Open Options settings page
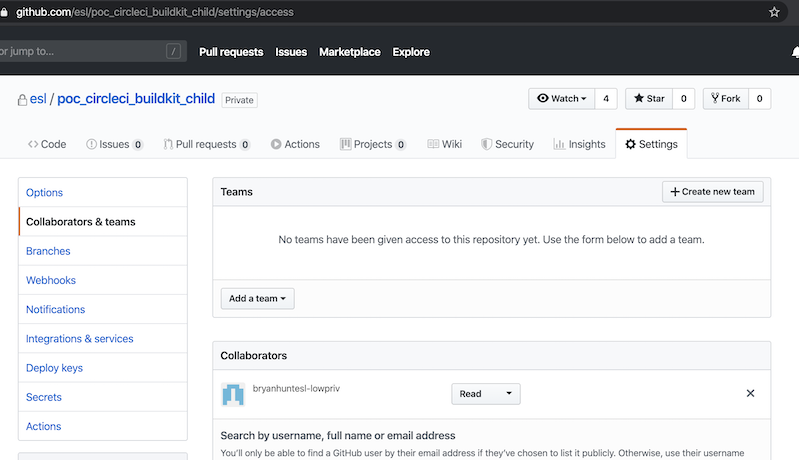The width and height of the screenshot is (799, 460). 103,193
